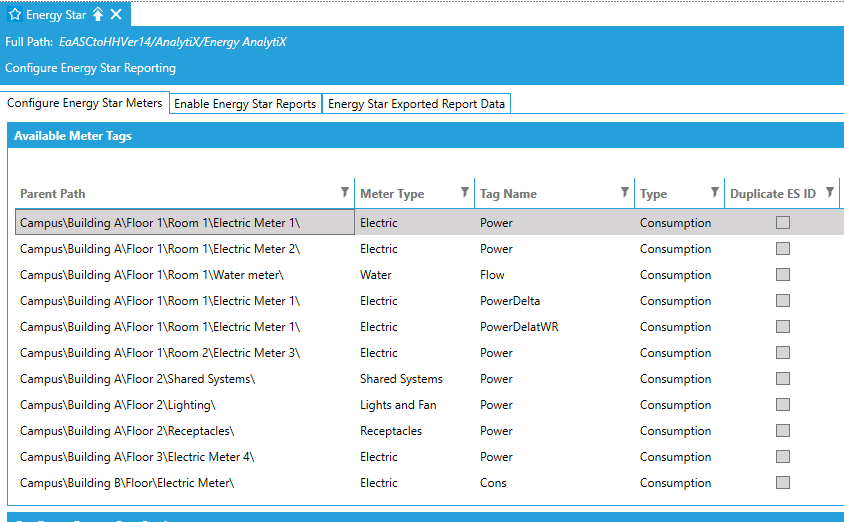844x522 pixels.
Task: Sort by Parent Path column header
Action: click(x=53, y=194)
